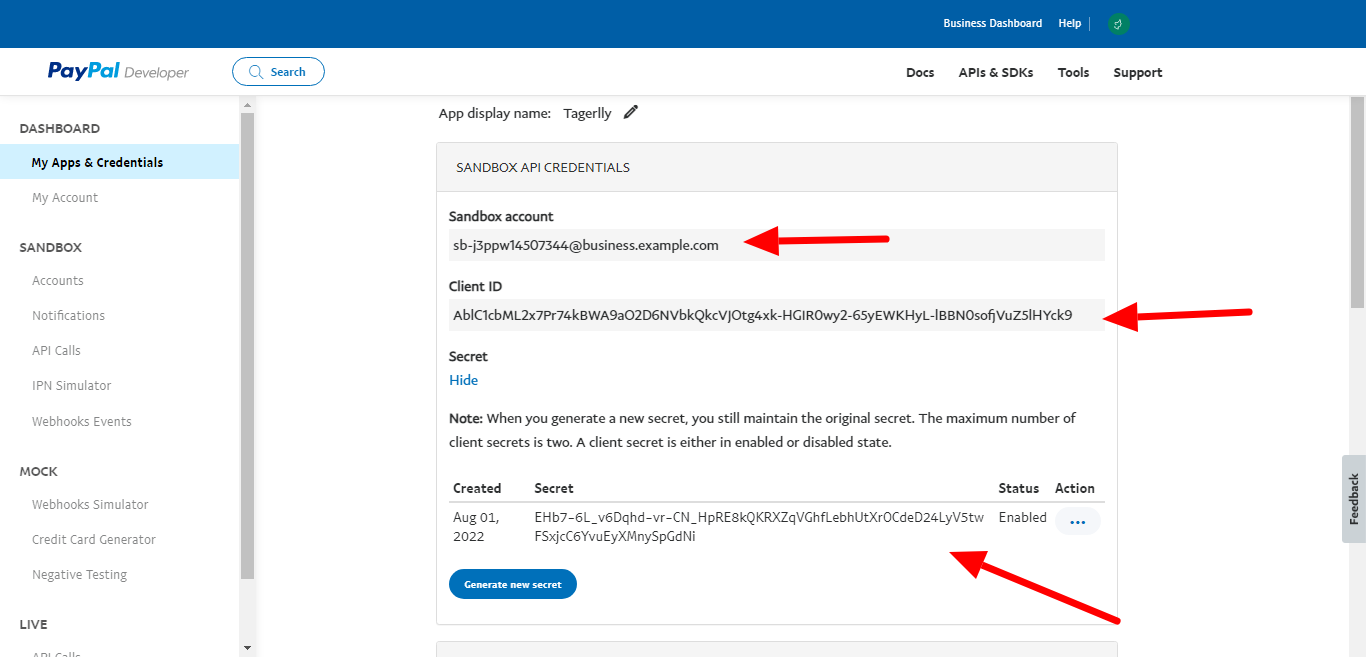The image size is (1366, 657).
Task: Open the Help link
Action: [1069, 23]
